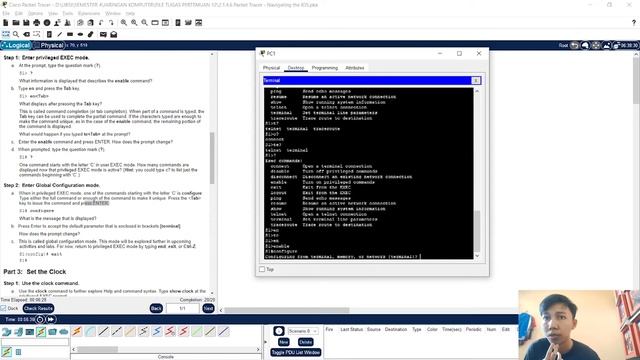This screenshot has width=640, height=360.
Task: Click the Power Cycle Devices button
Action: tap(40, 320)
